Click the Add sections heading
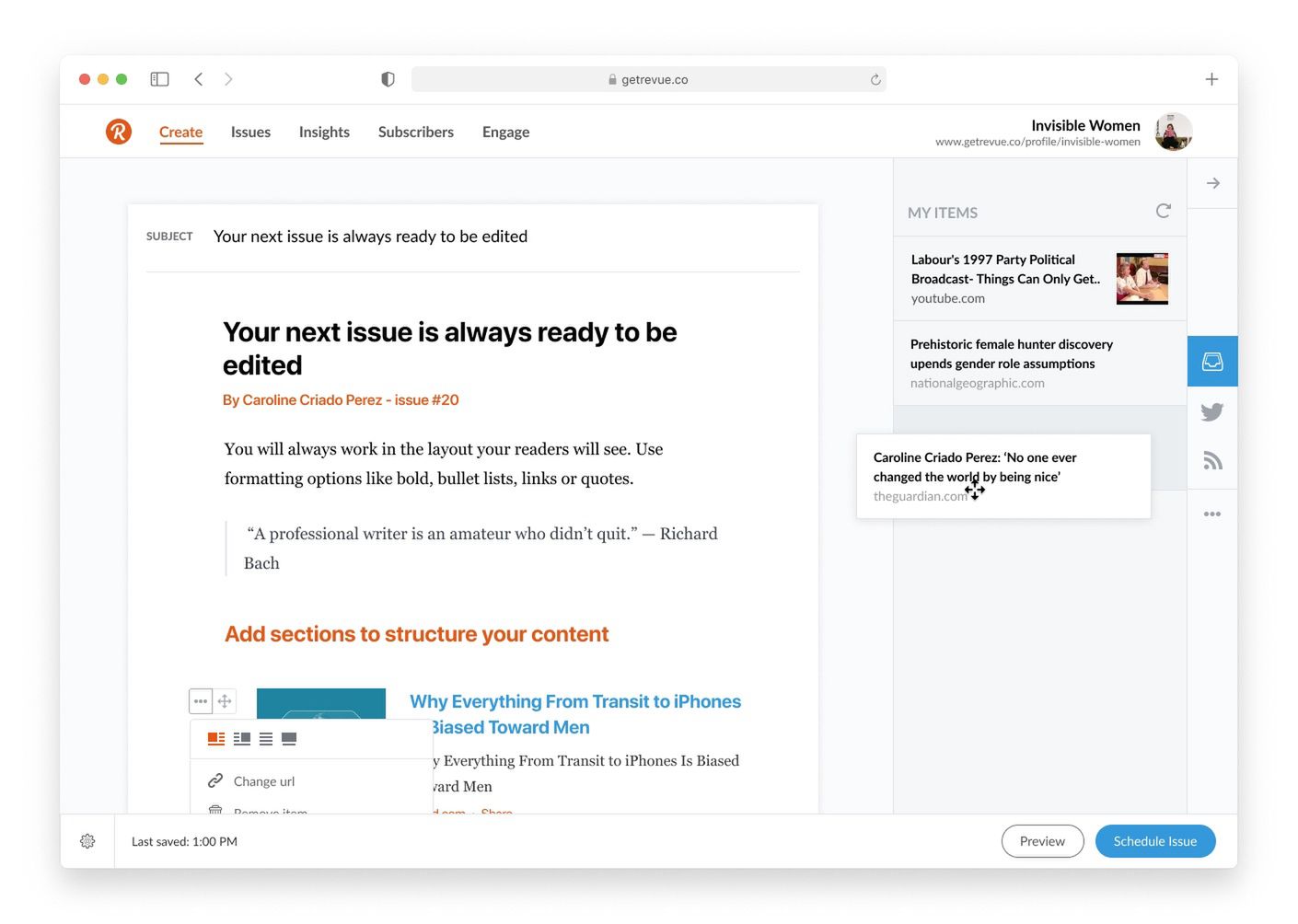Screen dimensions: 1298x924 point(416,634)
